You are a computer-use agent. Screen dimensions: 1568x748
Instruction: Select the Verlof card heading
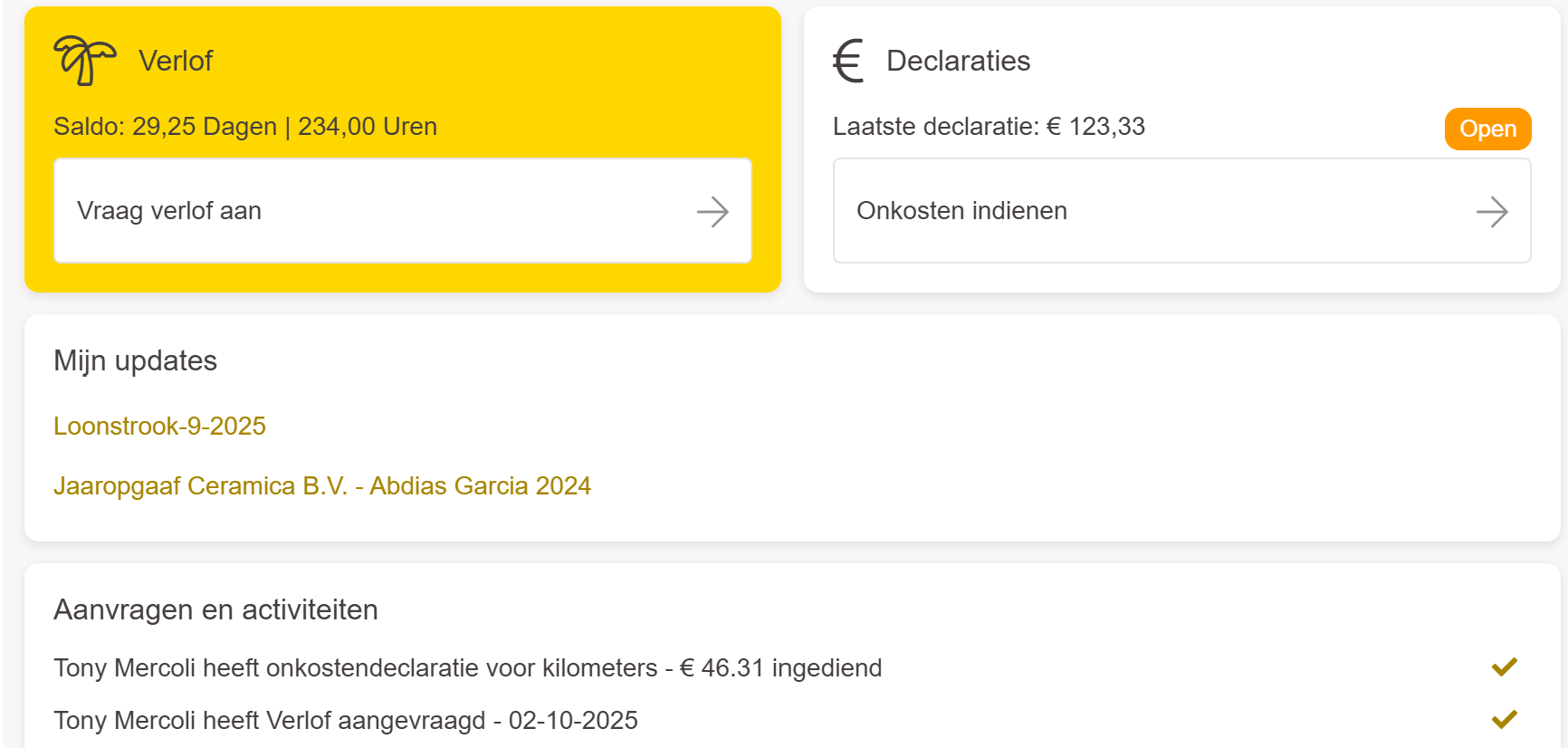pyautogui.click(x=176, y=61)
